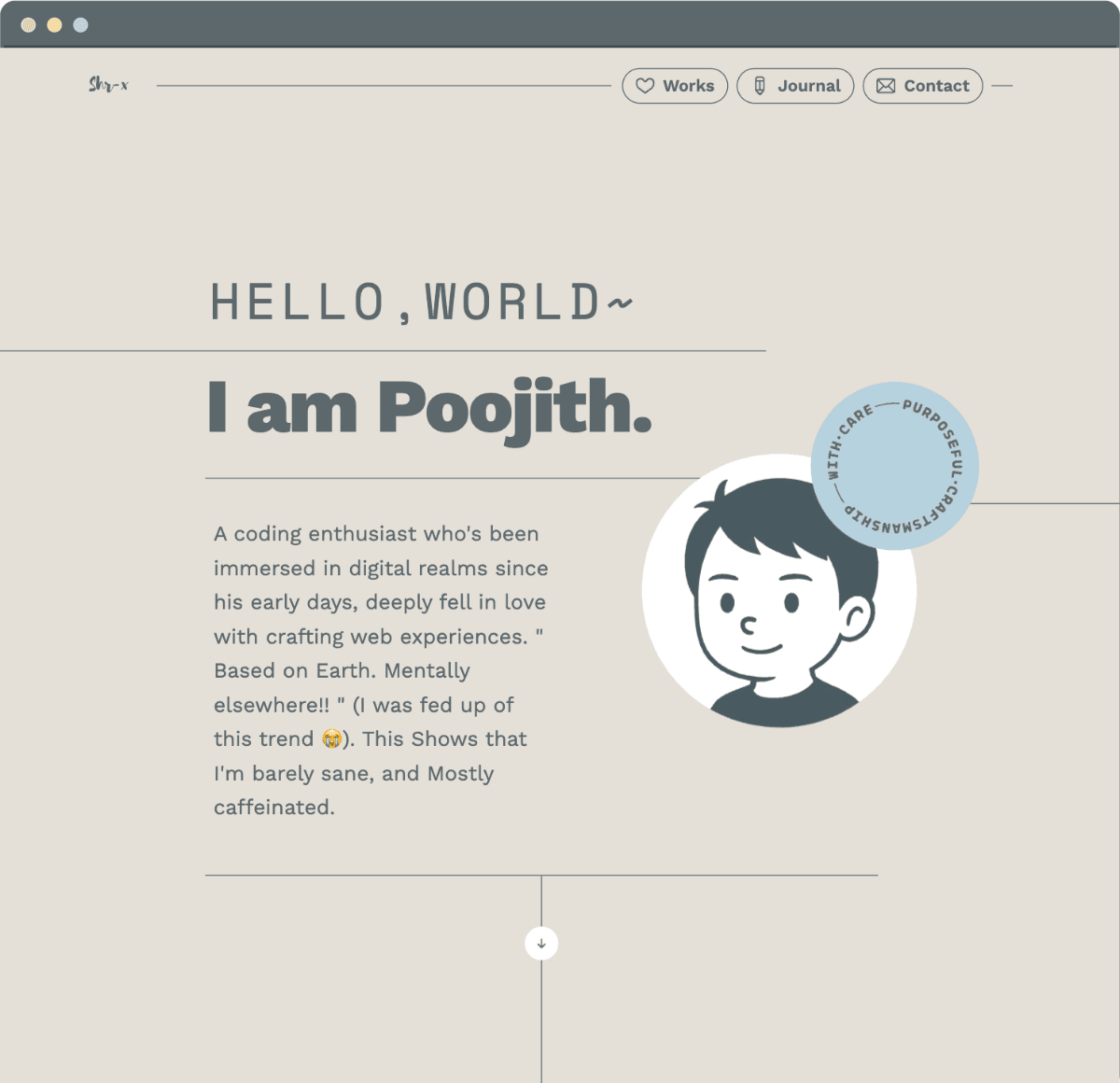This screenshot has width=1120, height=1083.
Task: Click the light blue window dot in the title bar
Action: (x=81, y=25)
